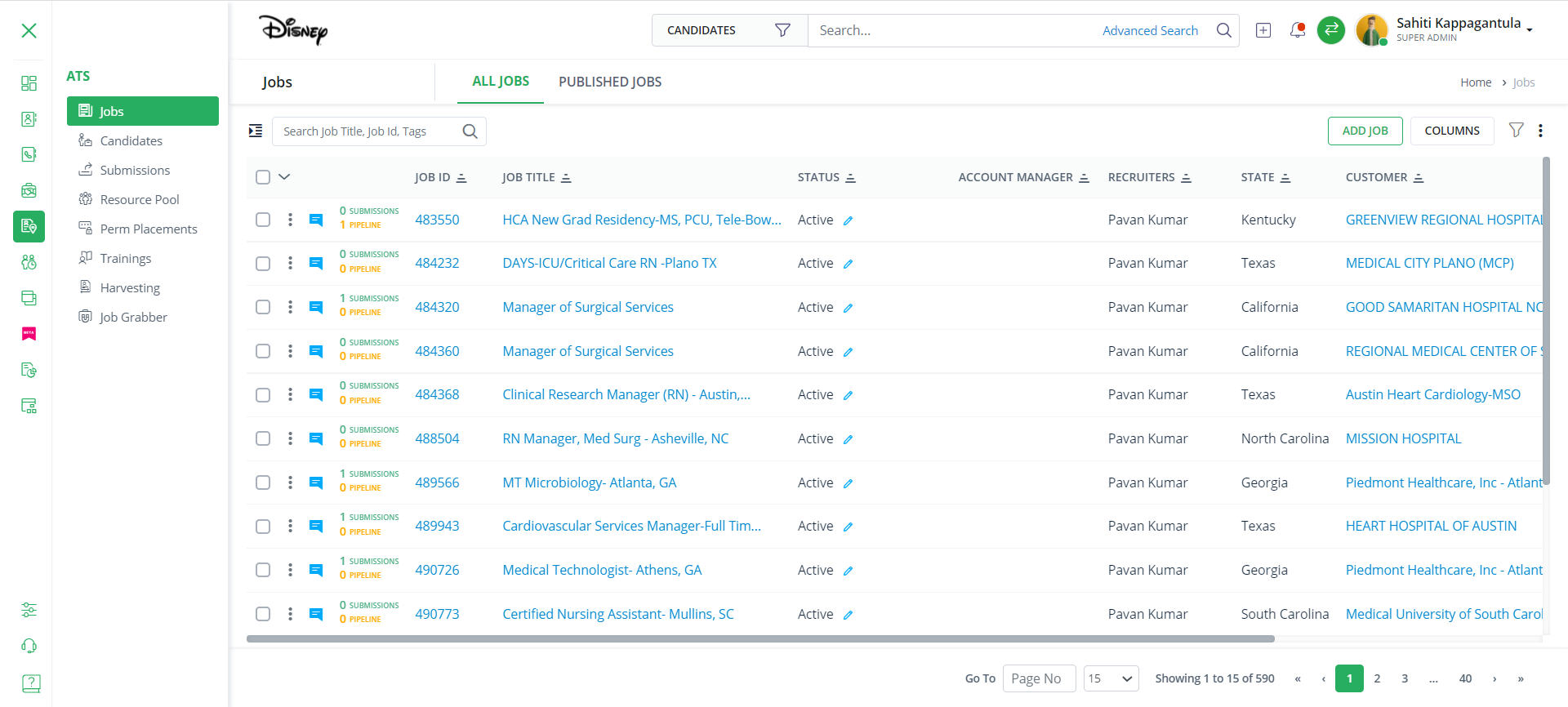Select checkbox for job 484368
The height and width of the screenshot is (707, 1568).
[263, 395]
